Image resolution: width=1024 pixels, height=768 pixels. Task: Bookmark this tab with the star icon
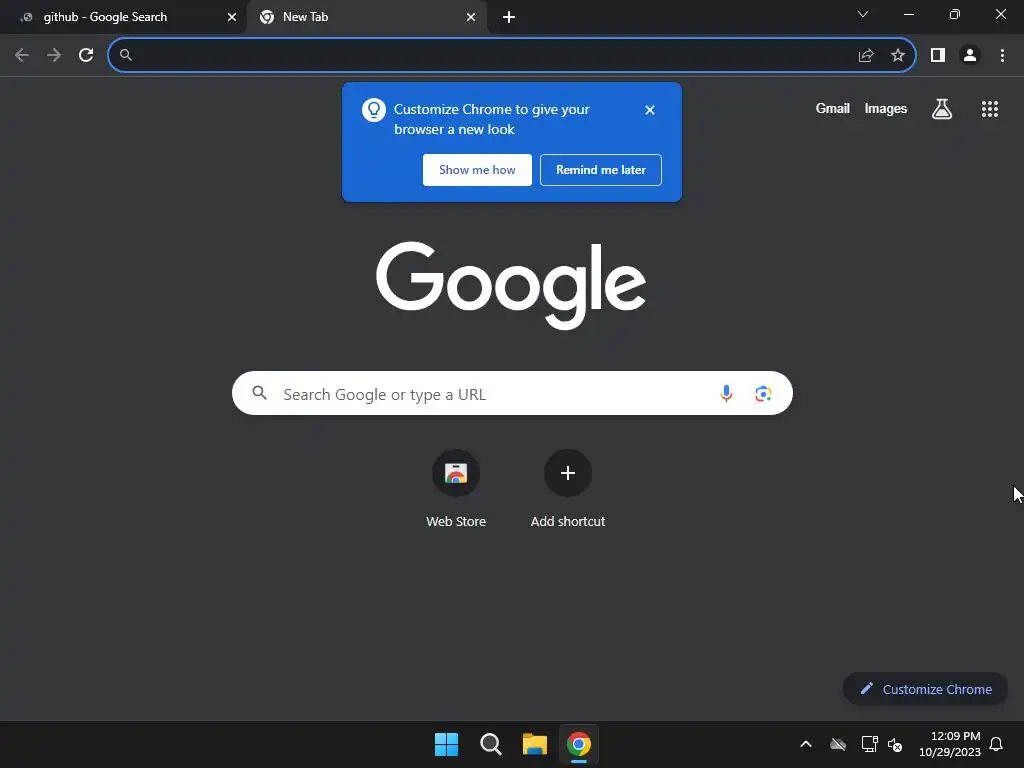click(898, 56)
